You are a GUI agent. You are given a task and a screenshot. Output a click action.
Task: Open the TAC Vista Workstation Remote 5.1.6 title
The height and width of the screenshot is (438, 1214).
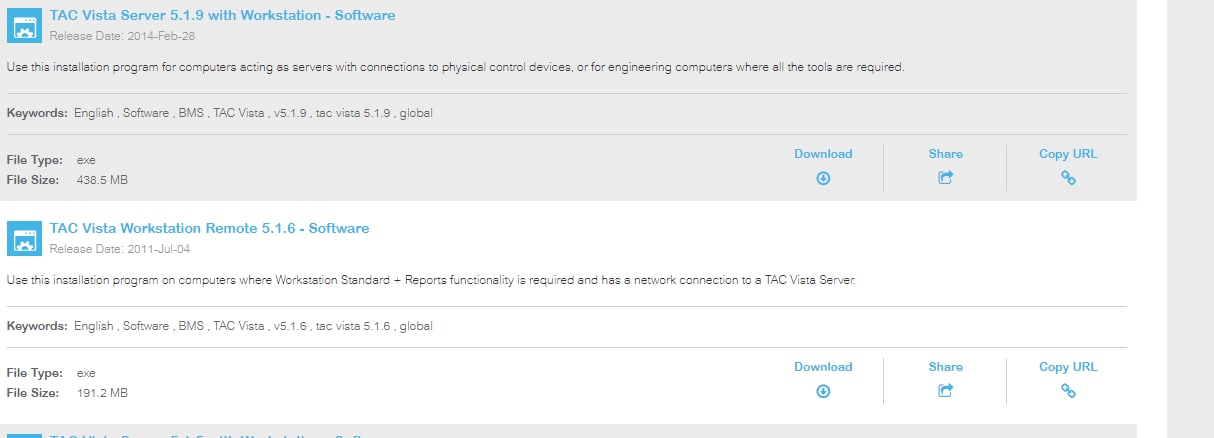tap(209, 228)
